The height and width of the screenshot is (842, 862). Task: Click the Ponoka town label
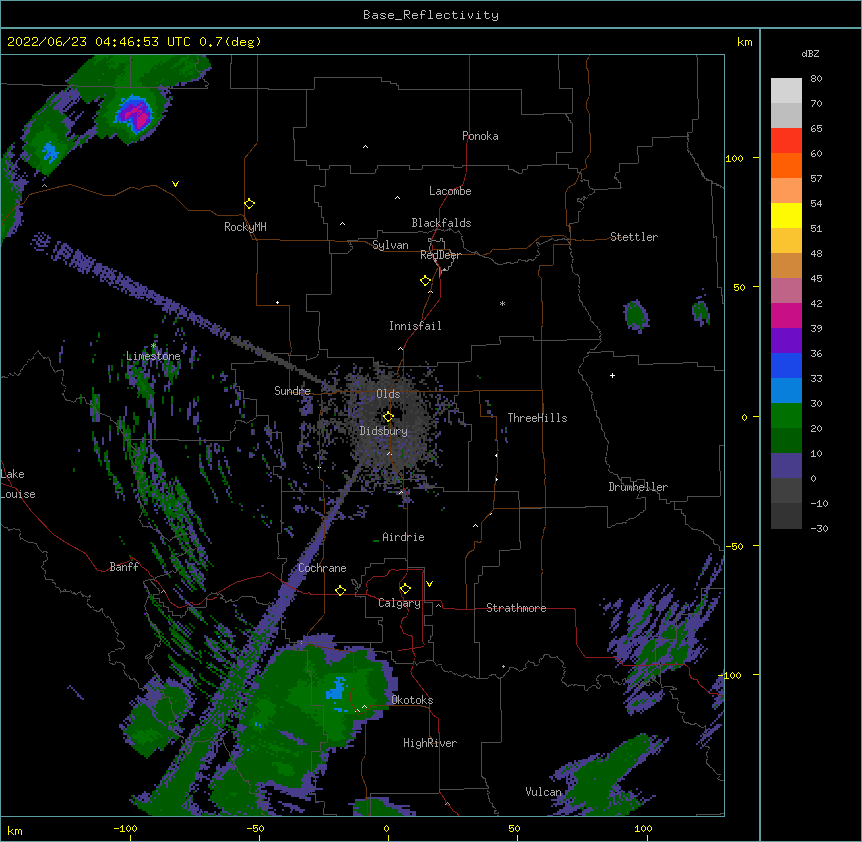click(x=480, y=136)
